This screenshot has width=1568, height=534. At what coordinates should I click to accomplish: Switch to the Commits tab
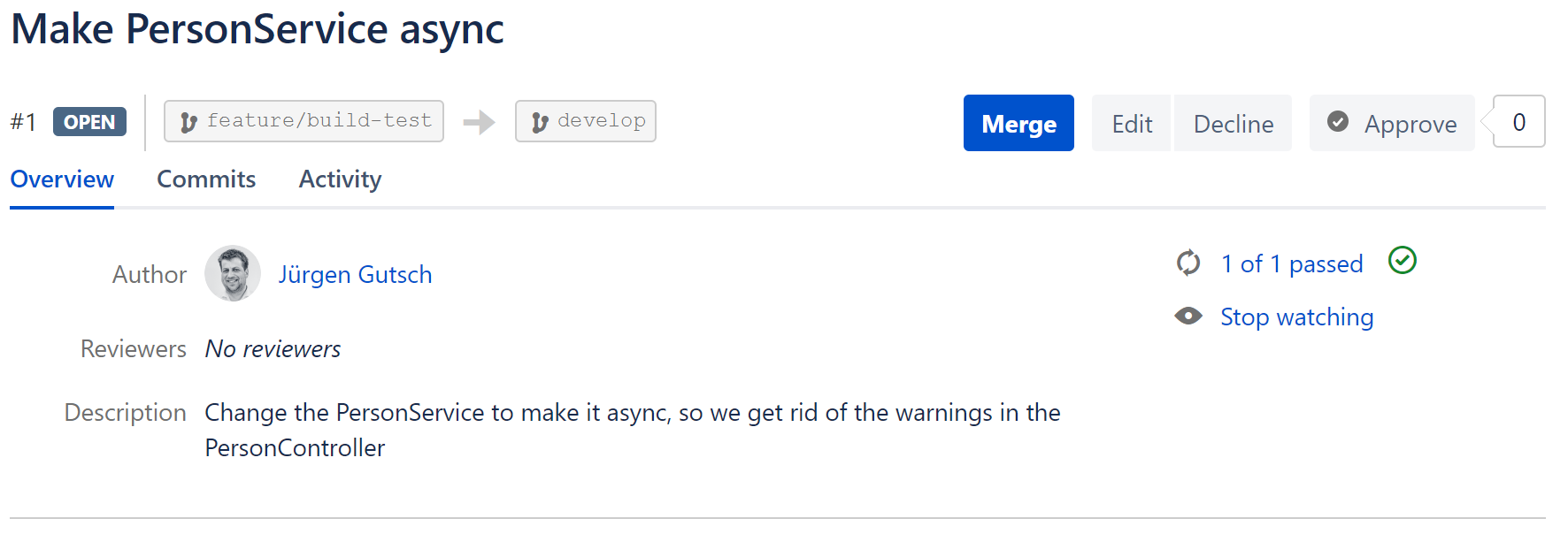coord(206,179)
